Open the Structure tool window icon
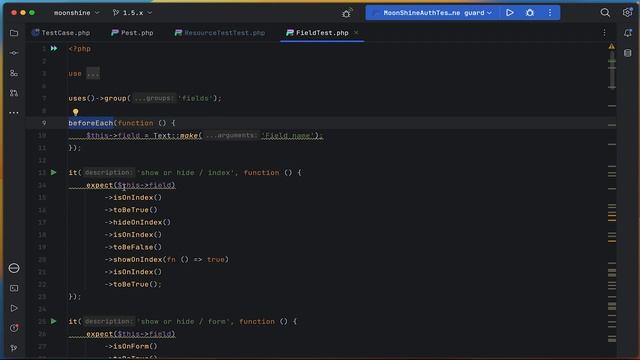 [14, 73]
